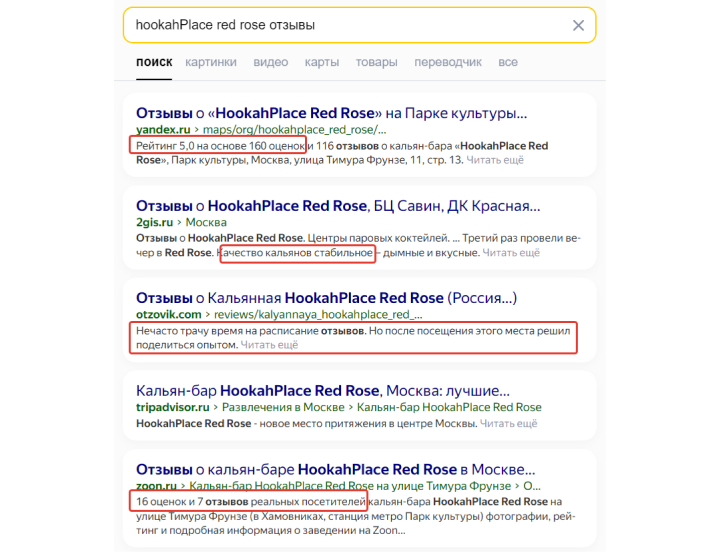Follow the 2gis.ru domain link
This screenshot has height=552, width=720.
click(x=154, y=222)
